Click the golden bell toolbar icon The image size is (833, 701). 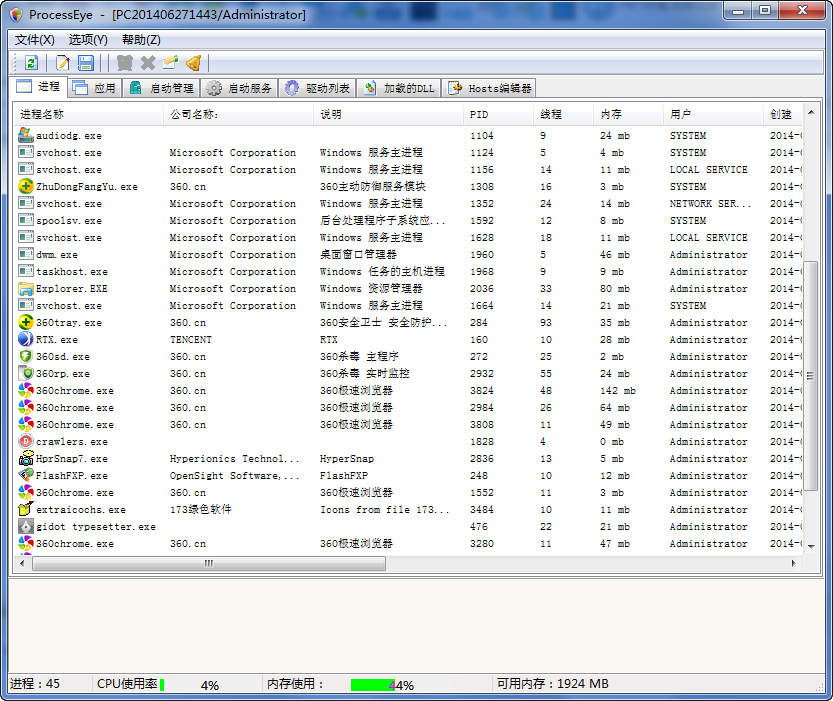click(194, 63)
